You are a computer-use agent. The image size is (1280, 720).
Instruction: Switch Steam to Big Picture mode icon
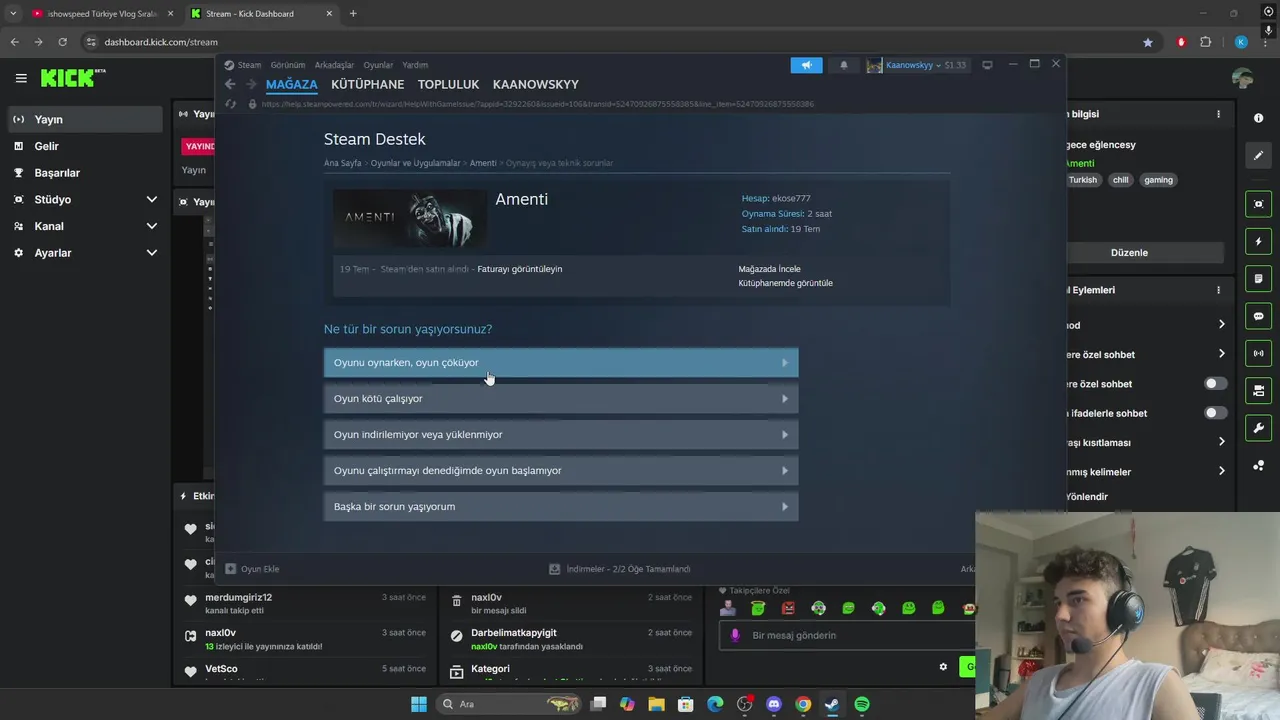[x=987, y=65]
